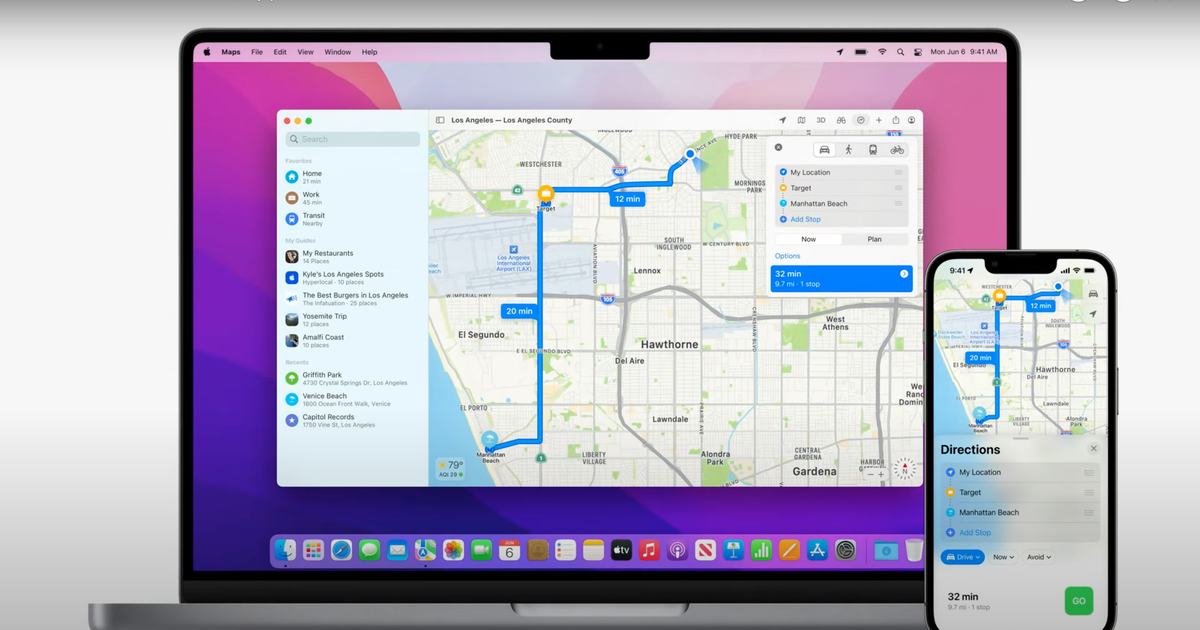The image size is (1200, 630).
Task: Click the Search field in sidebar
Action: (x=353, y=139)
